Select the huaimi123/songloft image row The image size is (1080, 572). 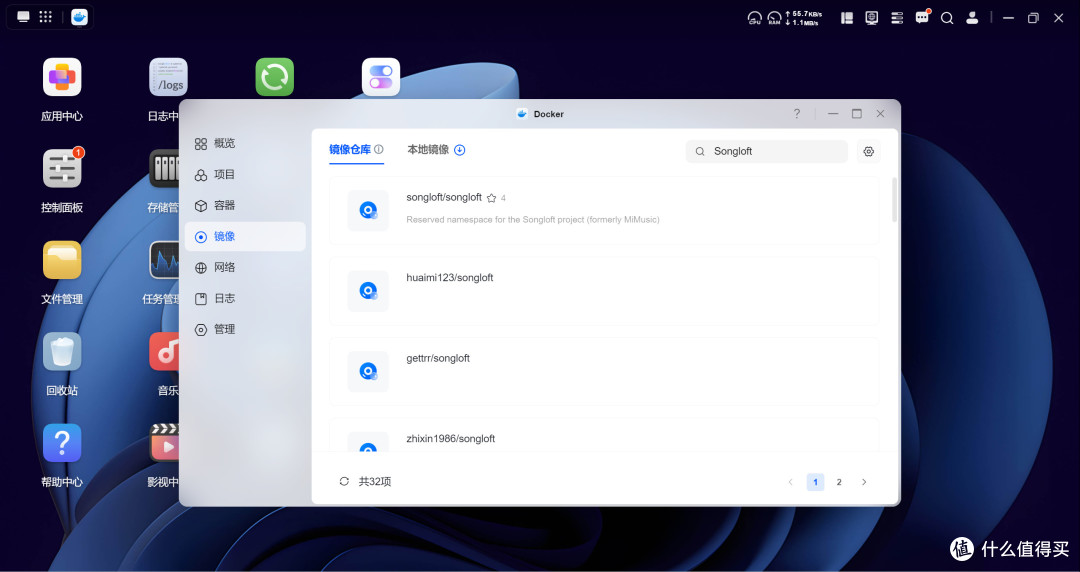(x=604, y=291)
